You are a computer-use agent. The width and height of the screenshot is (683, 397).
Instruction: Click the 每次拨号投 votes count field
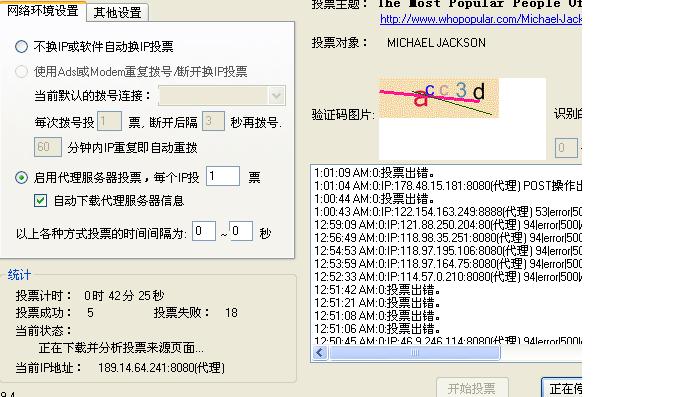coord(109,122)
